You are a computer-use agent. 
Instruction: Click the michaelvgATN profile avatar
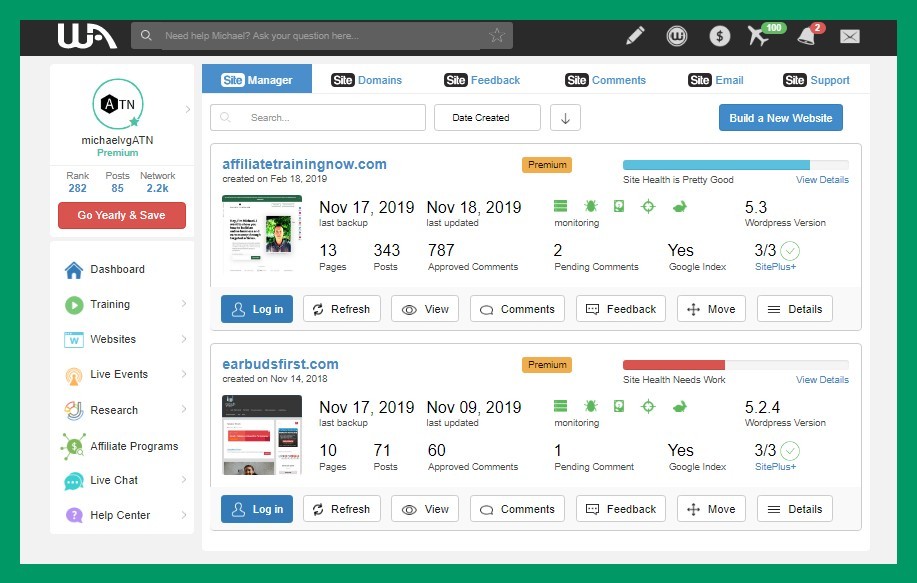(118, 104)
